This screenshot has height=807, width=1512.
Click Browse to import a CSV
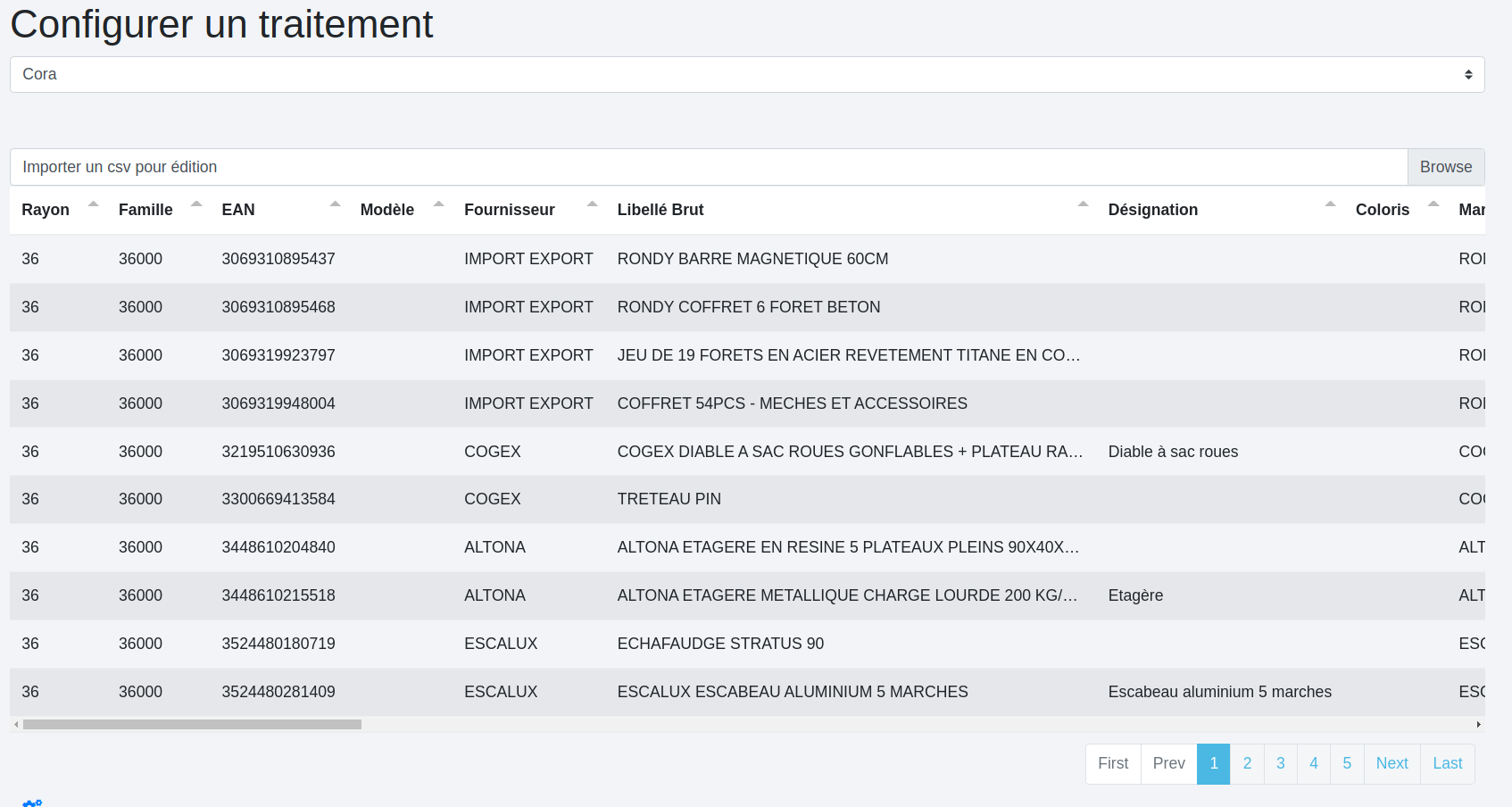pos(1445,167)
